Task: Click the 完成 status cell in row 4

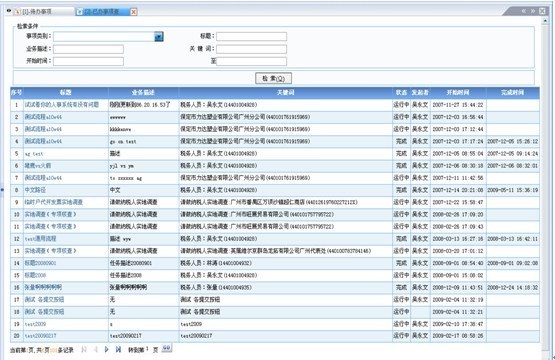Action: point(401,141)
